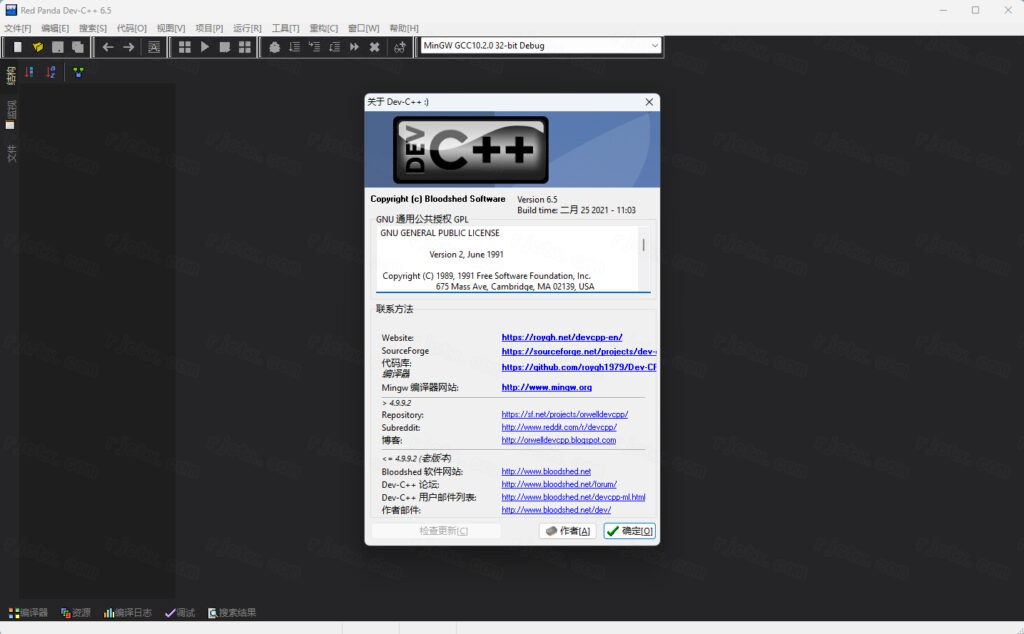Open the 编译器 bottom tab
This screenshot has height=634, width=1024.
[x=28, y=612]
